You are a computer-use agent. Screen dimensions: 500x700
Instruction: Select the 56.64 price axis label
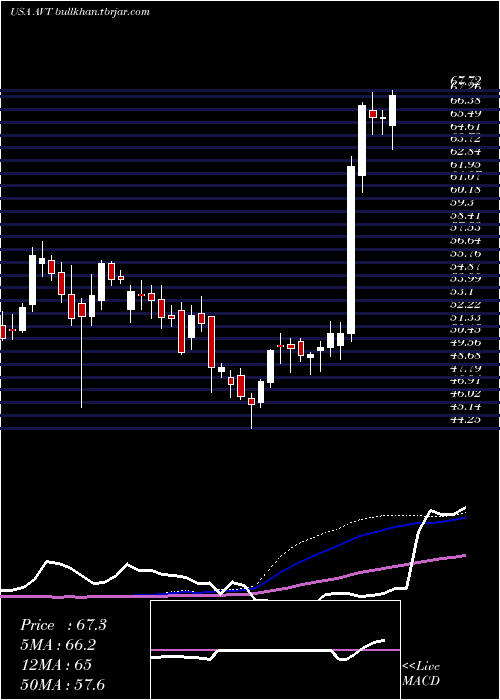[465, 241]
